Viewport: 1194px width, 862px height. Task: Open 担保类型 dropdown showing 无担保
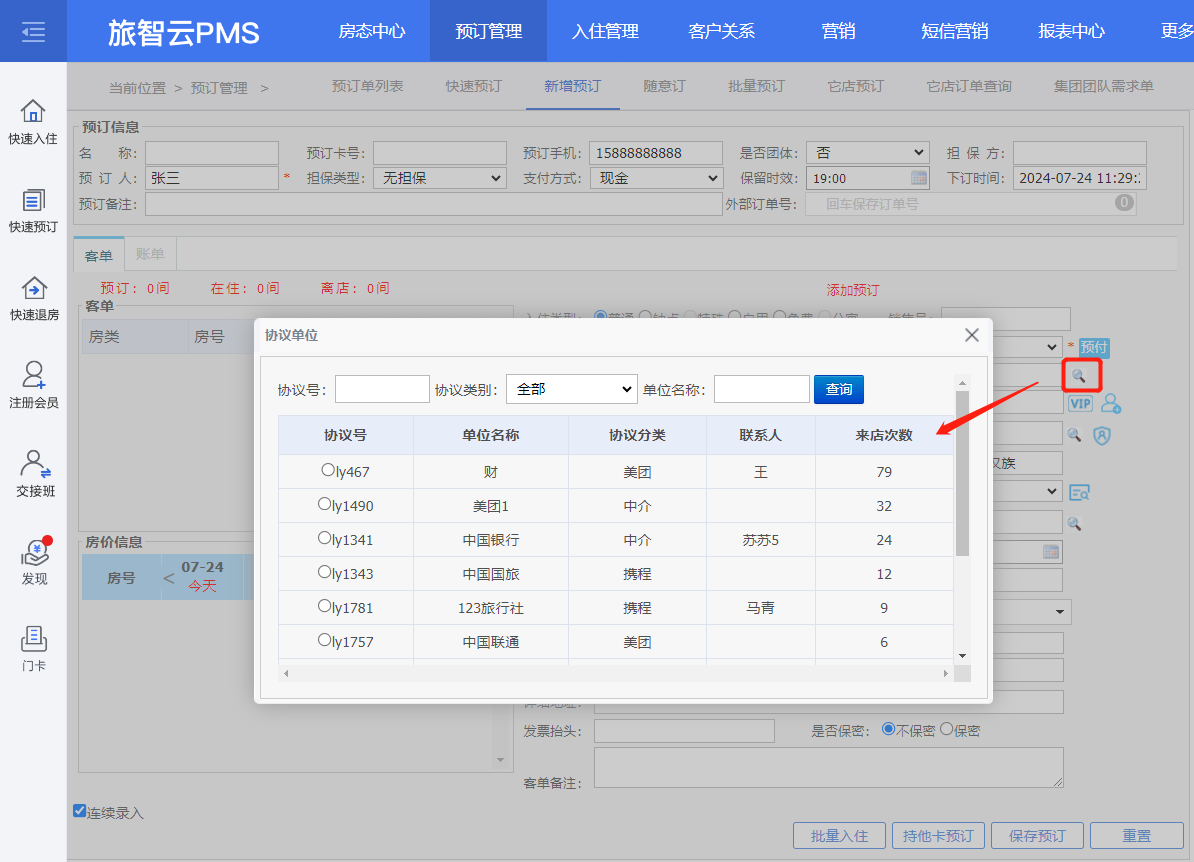tap(440, 178)
